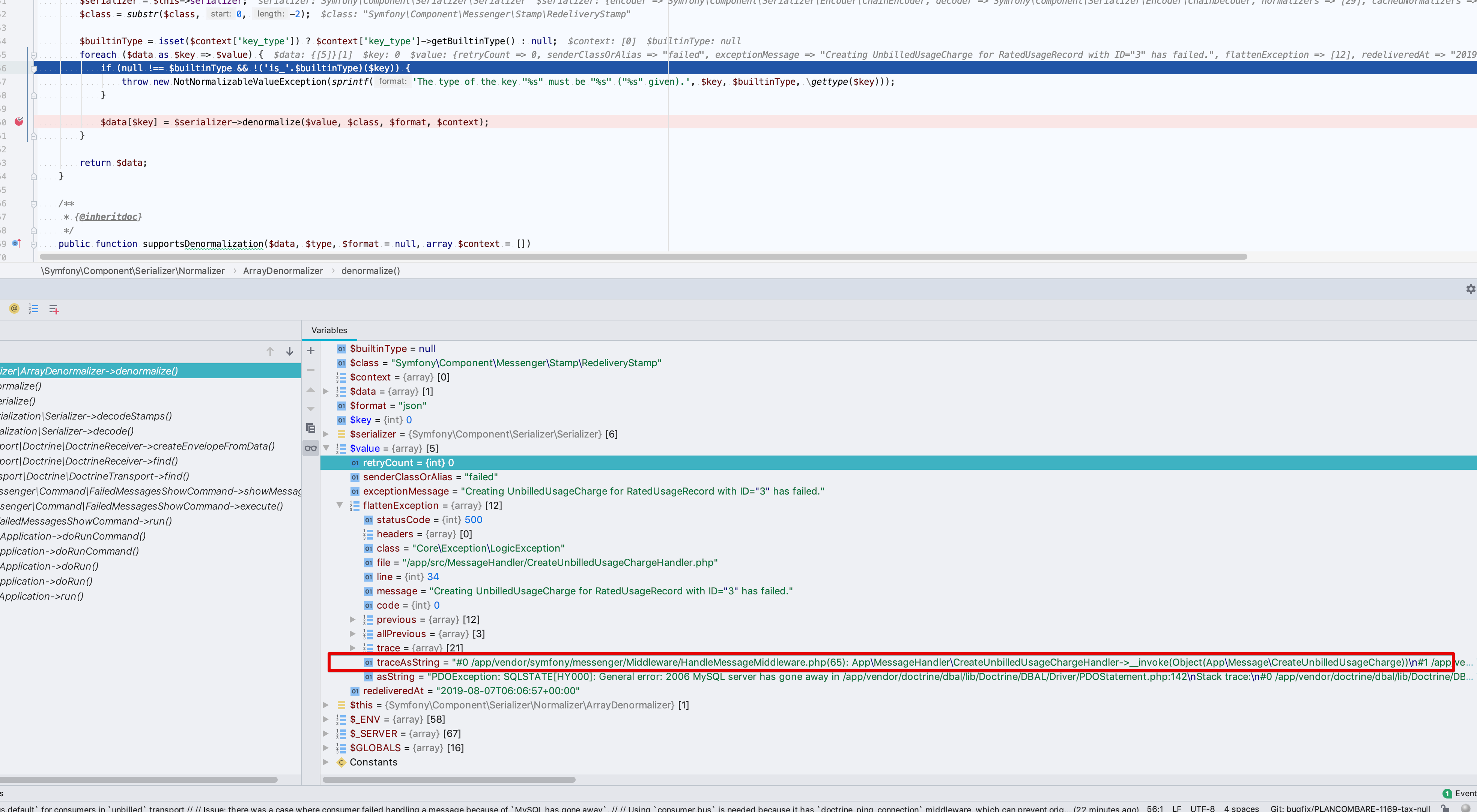Screen dimensions: 1477x812
Task: Expand the previous array node
Action: [x=353, y=620]
